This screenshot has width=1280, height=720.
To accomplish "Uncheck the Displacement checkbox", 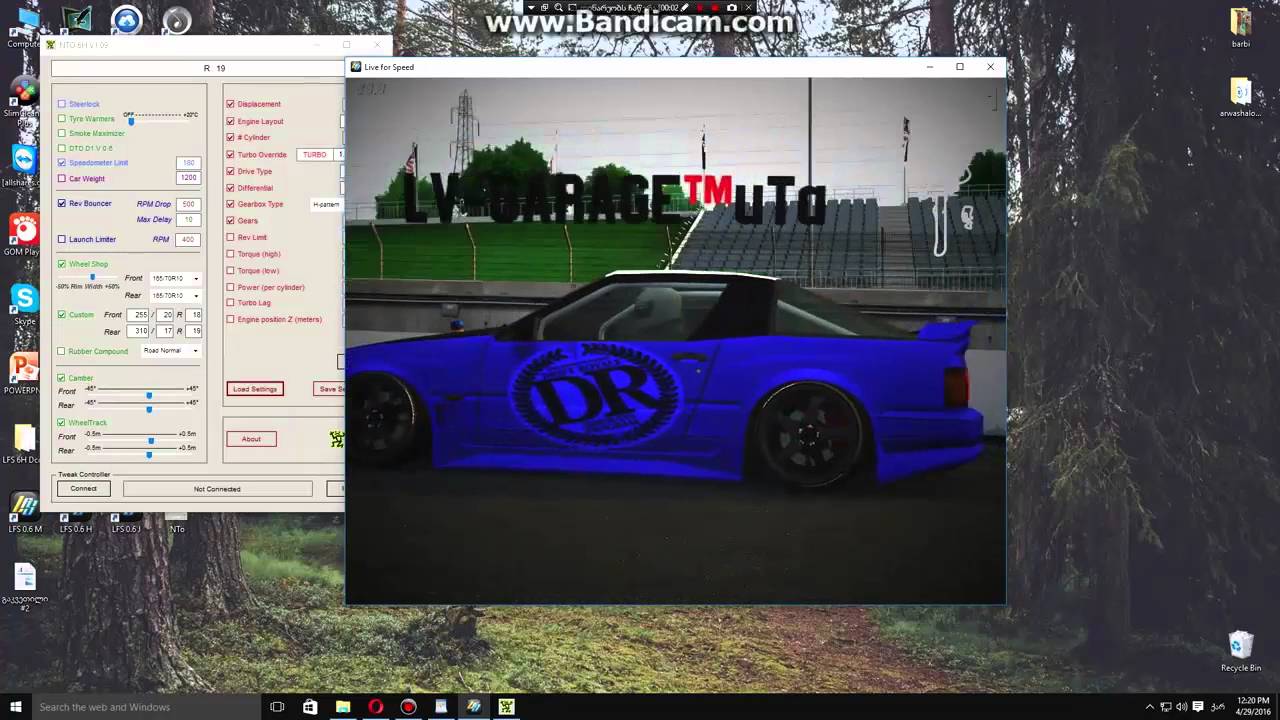I will [230, 104].
